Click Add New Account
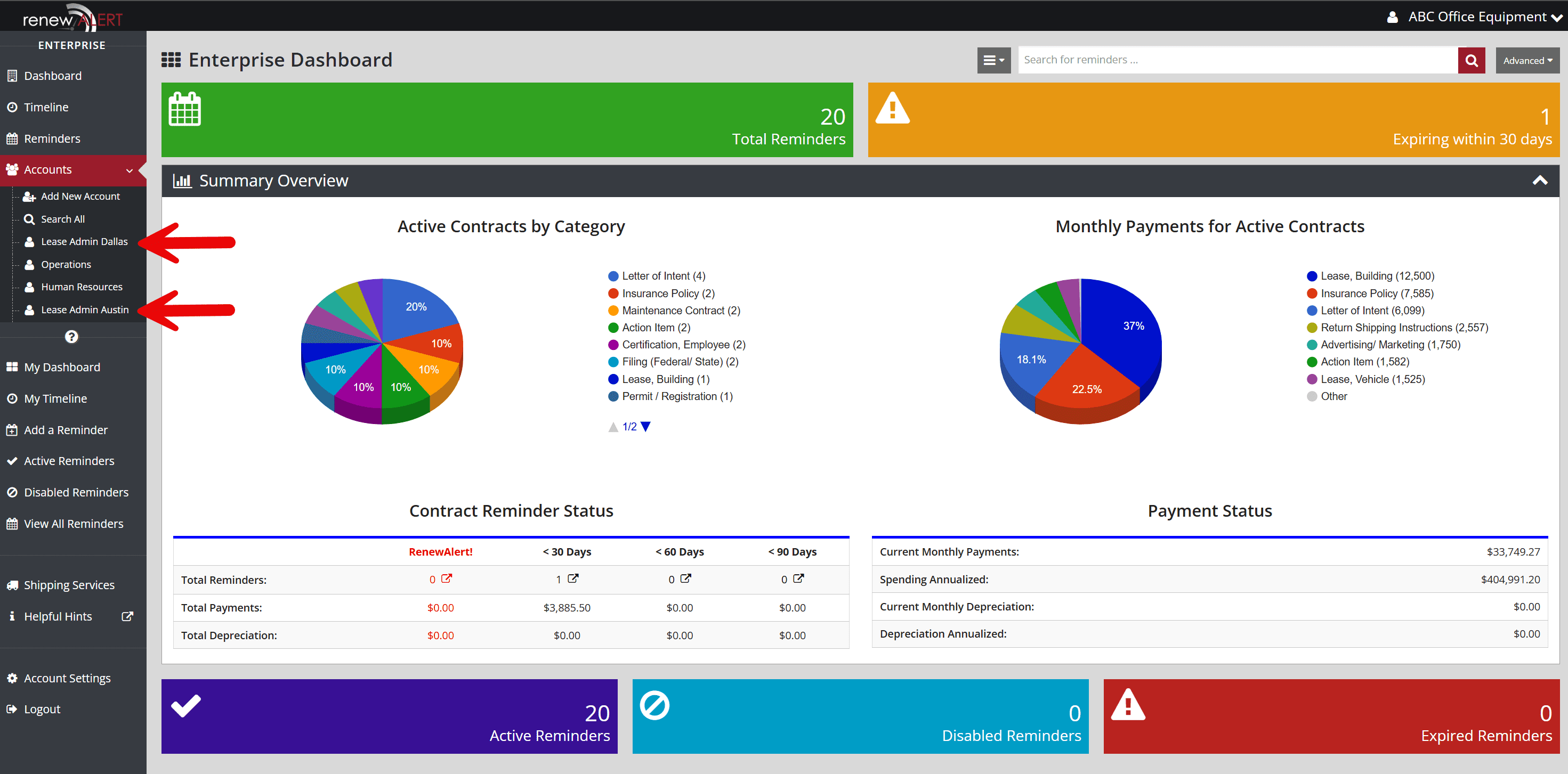 point(80,196)
